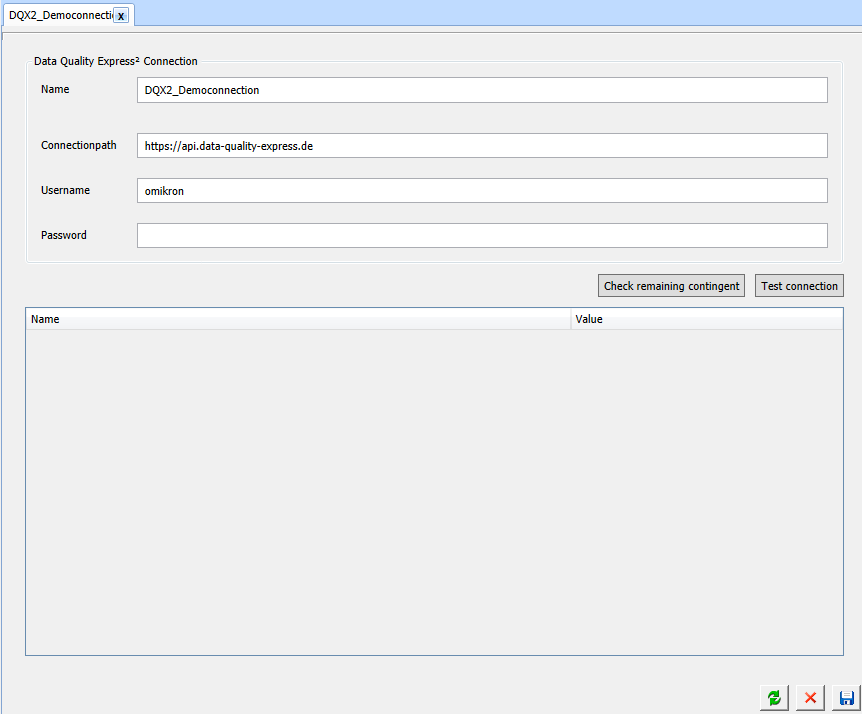This screenshot has width=862, height=714.
Task: Click the Data Quality Express² Connection group title
Action: [x=115, y=61]
